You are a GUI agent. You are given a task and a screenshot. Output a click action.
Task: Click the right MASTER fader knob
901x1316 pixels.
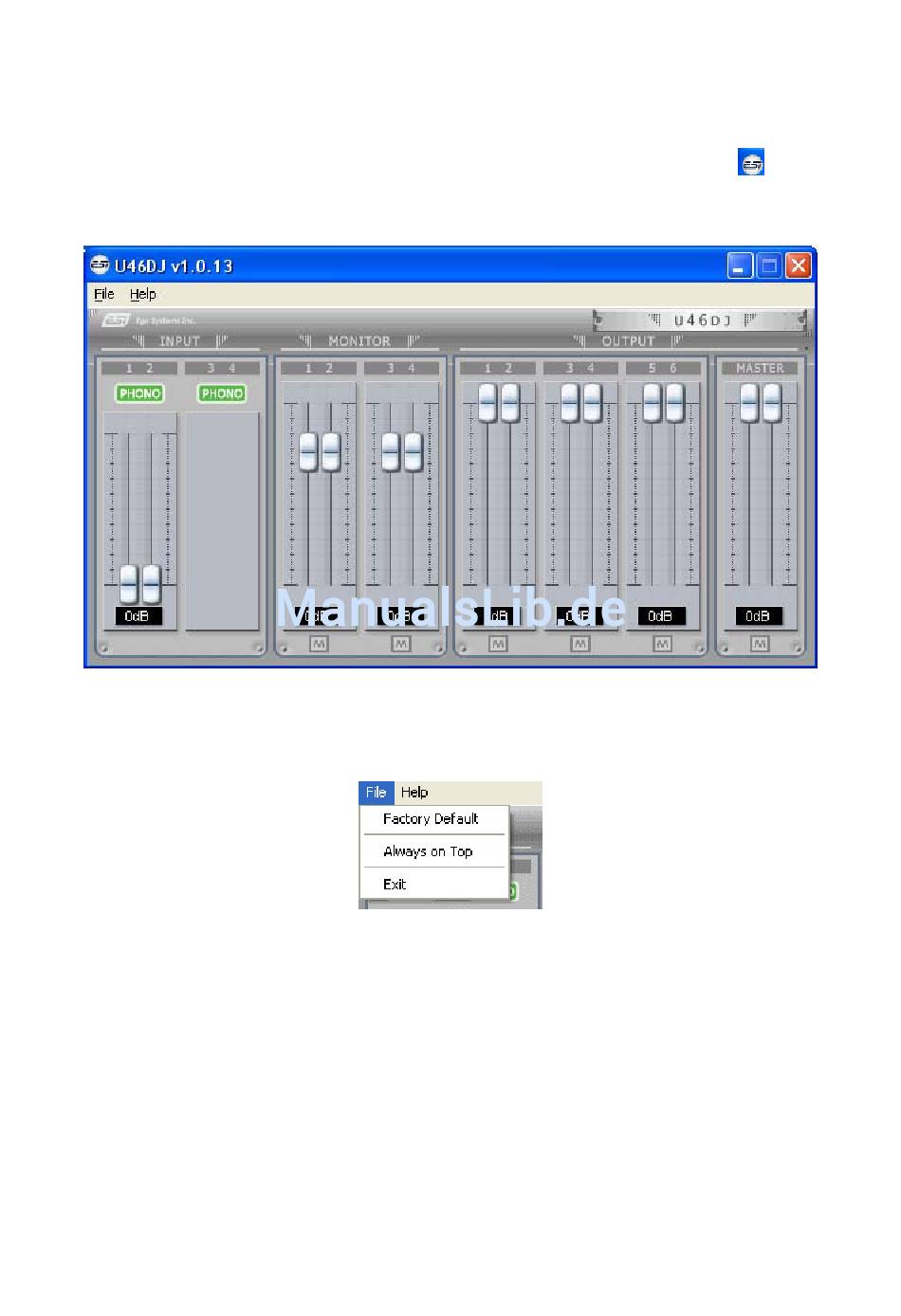(x=772, y=403)
